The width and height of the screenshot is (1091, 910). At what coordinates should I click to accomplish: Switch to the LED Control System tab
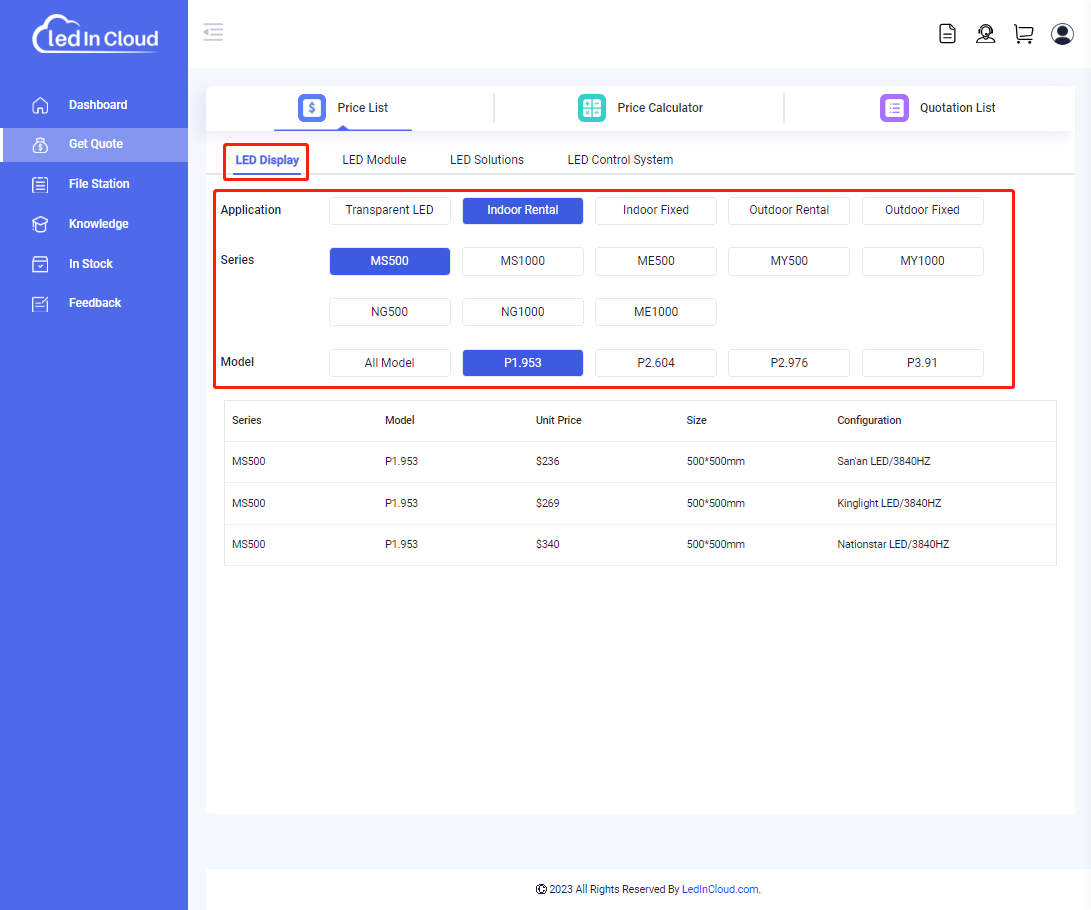click(x=620, y=160)
